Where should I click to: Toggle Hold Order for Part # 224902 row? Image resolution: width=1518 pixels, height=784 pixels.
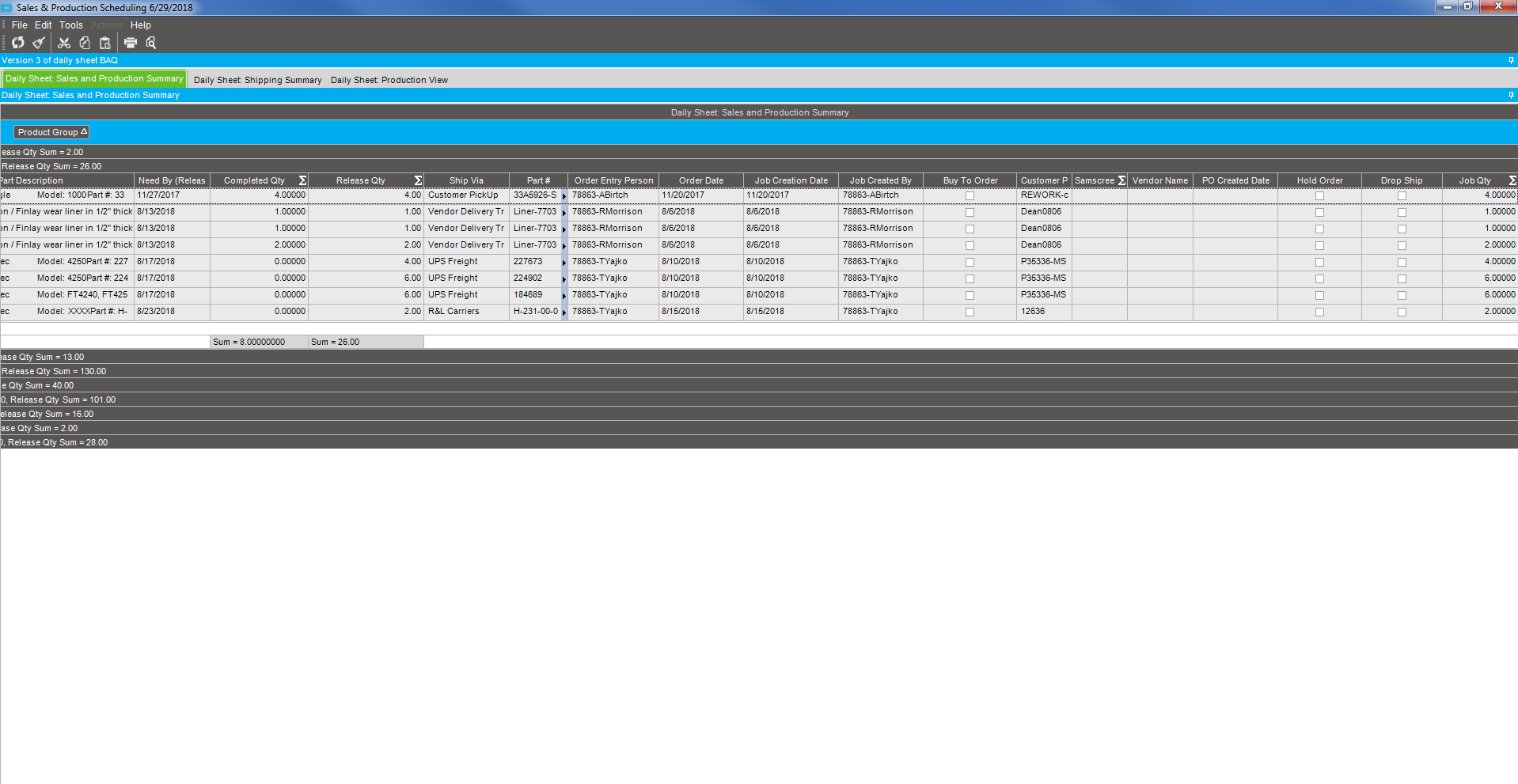pos(1319,278)
